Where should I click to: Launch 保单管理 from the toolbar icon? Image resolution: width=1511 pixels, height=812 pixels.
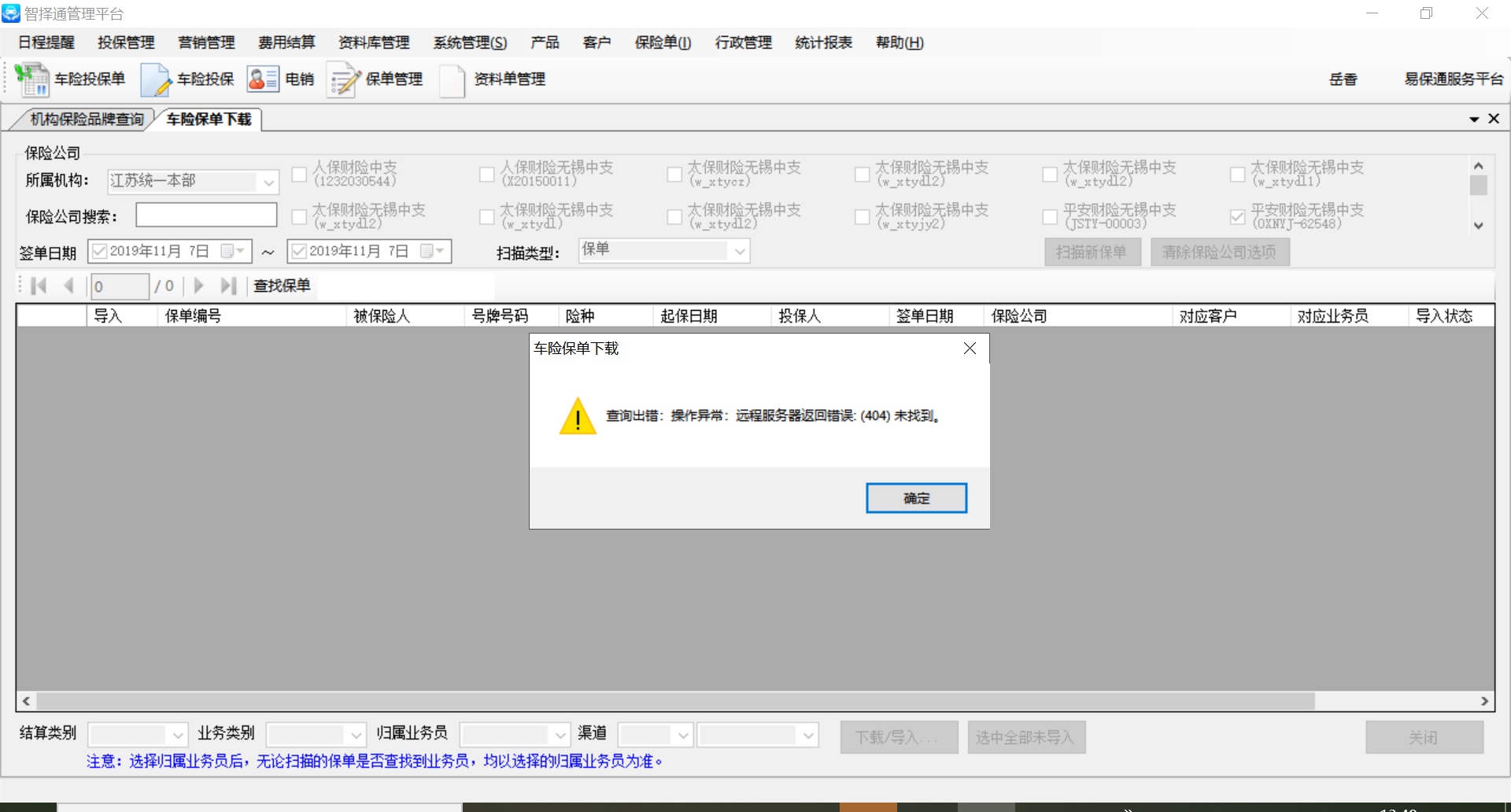click(344, 79)
